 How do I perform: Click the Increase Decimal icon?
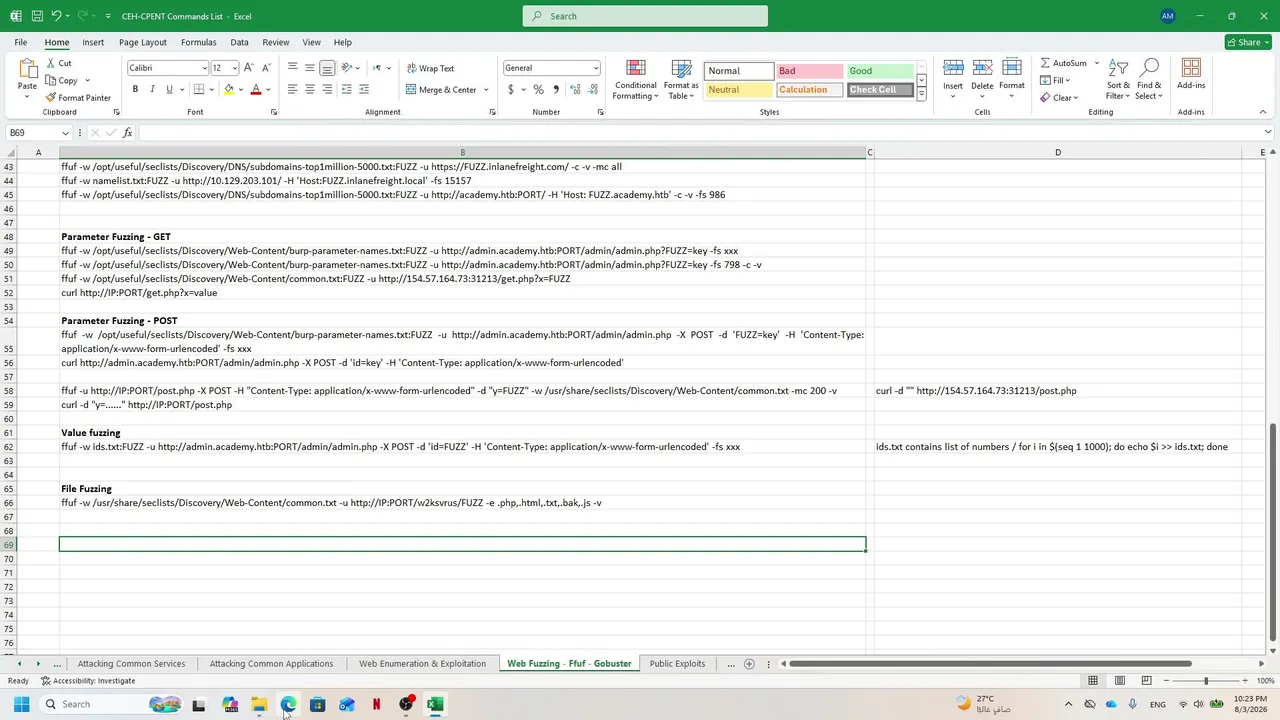pos(575,89)
